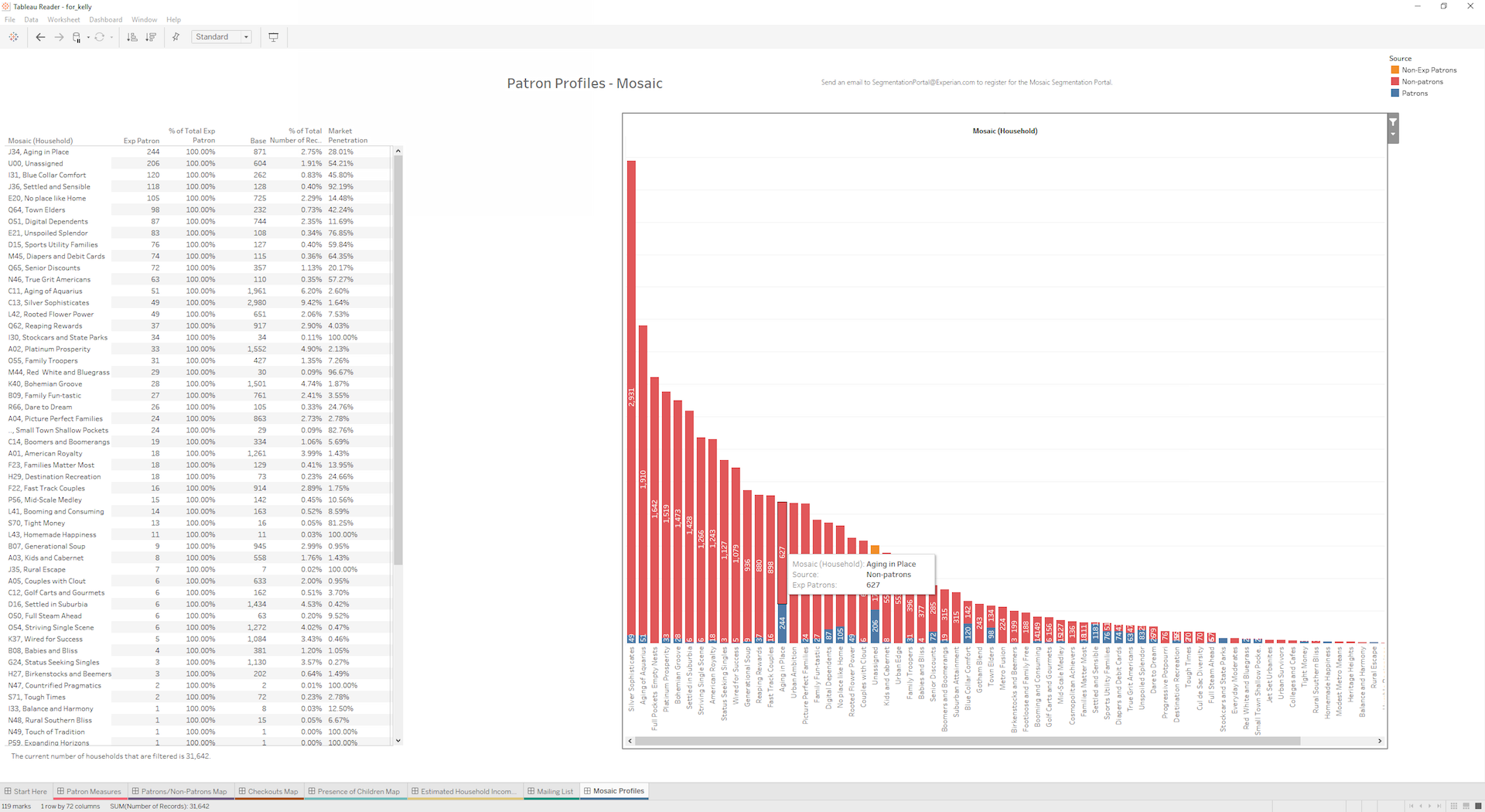Select the Mosaic Profiles tab
The image size is (1485, 812).
[614, 790]
